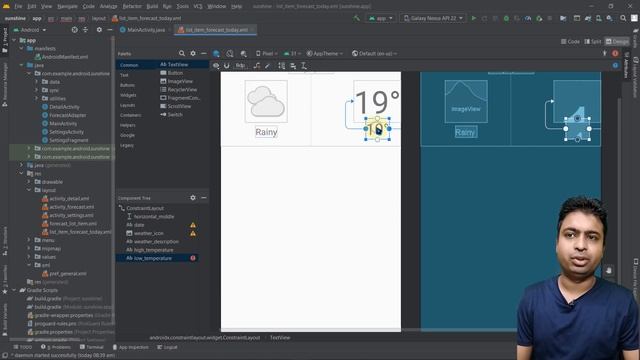Open the File menu
Viewport: 640px width, 360px height.
(x=18, y=6)
